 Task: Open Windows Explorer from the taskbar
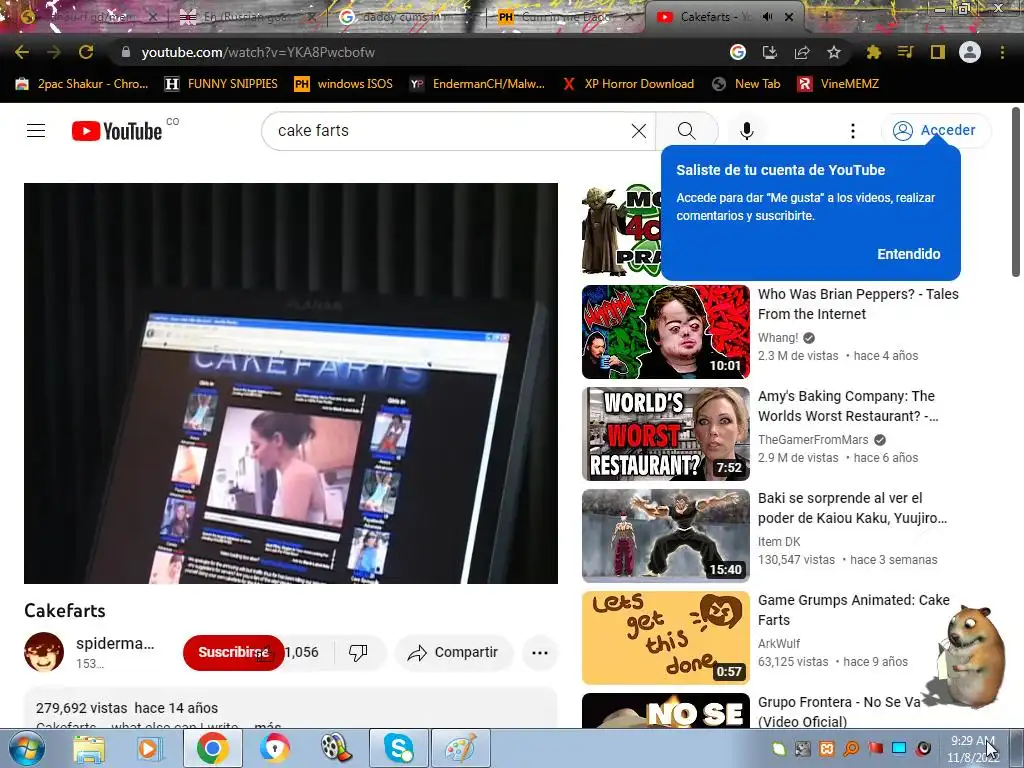point(89,748)
